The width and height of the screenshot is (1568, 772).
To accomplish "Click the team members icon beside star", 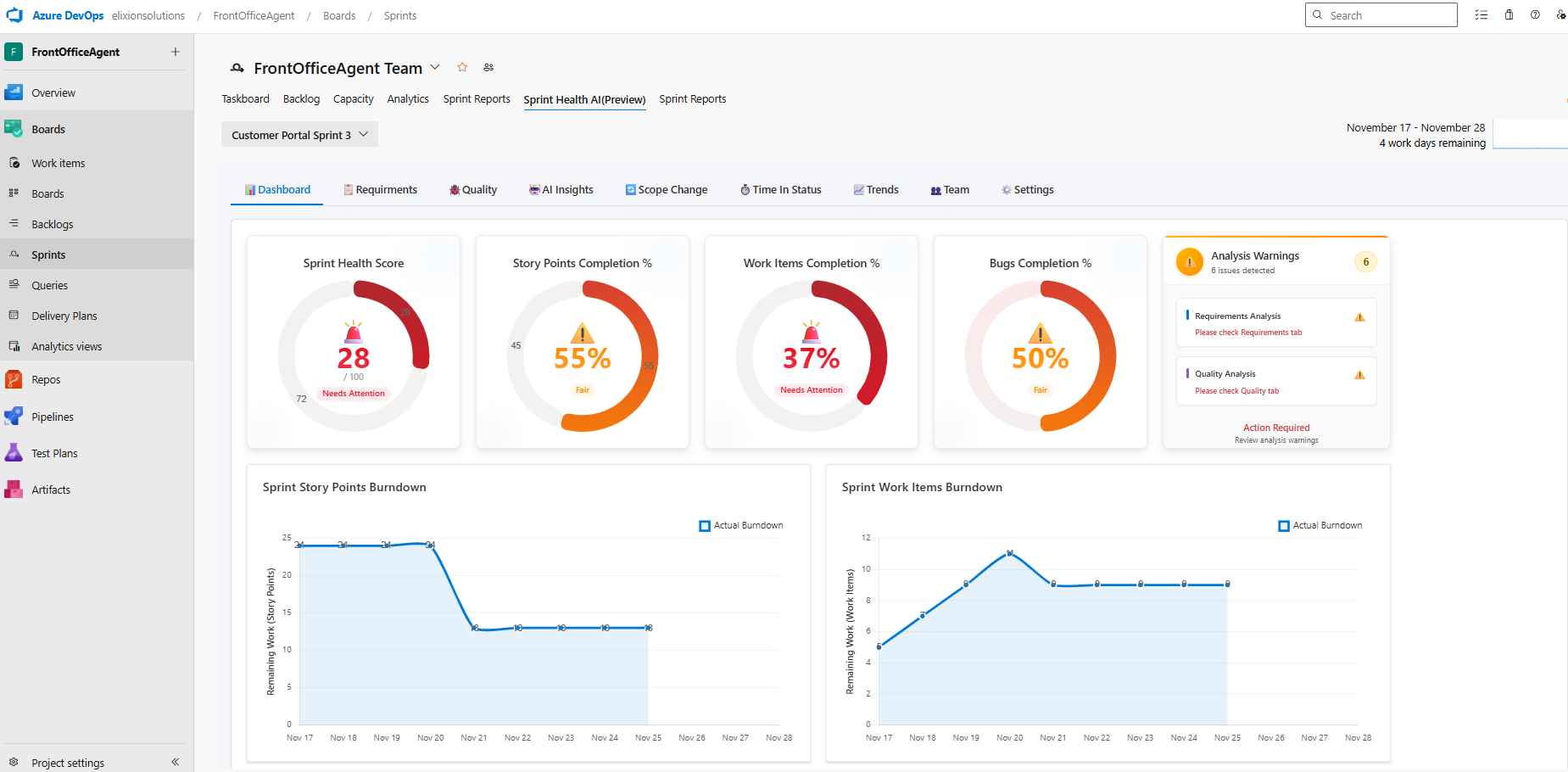I will (488, 68).
